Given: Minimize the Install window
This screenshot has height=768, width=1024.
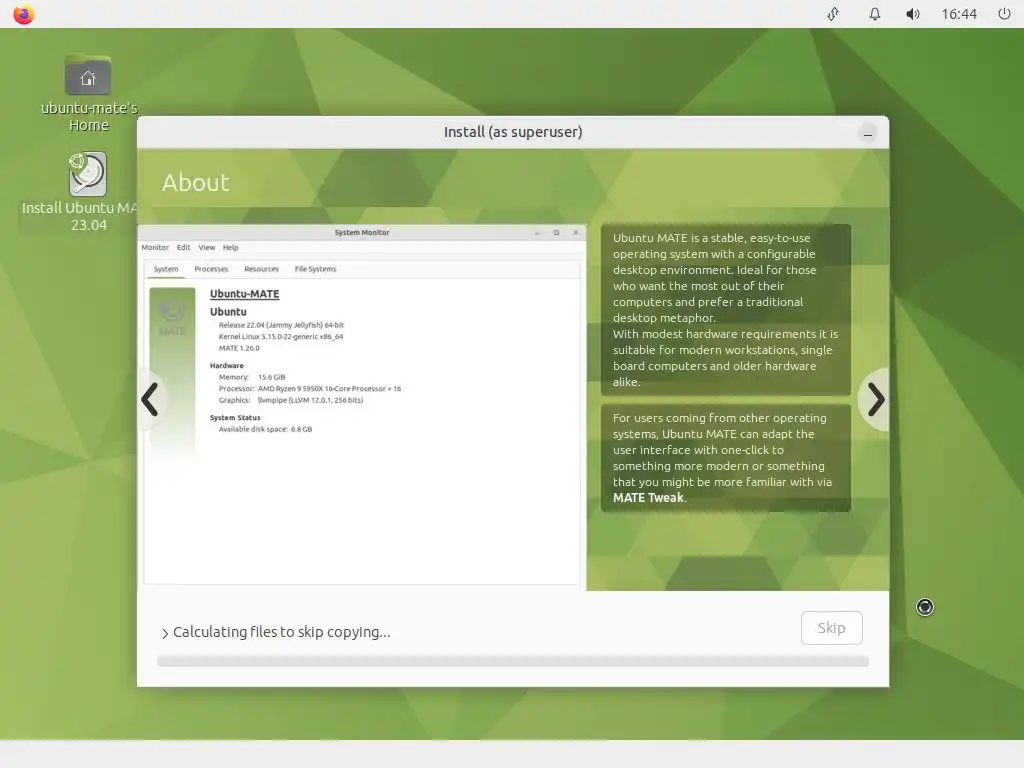Looking at the screenshot, I should point(867,135).
